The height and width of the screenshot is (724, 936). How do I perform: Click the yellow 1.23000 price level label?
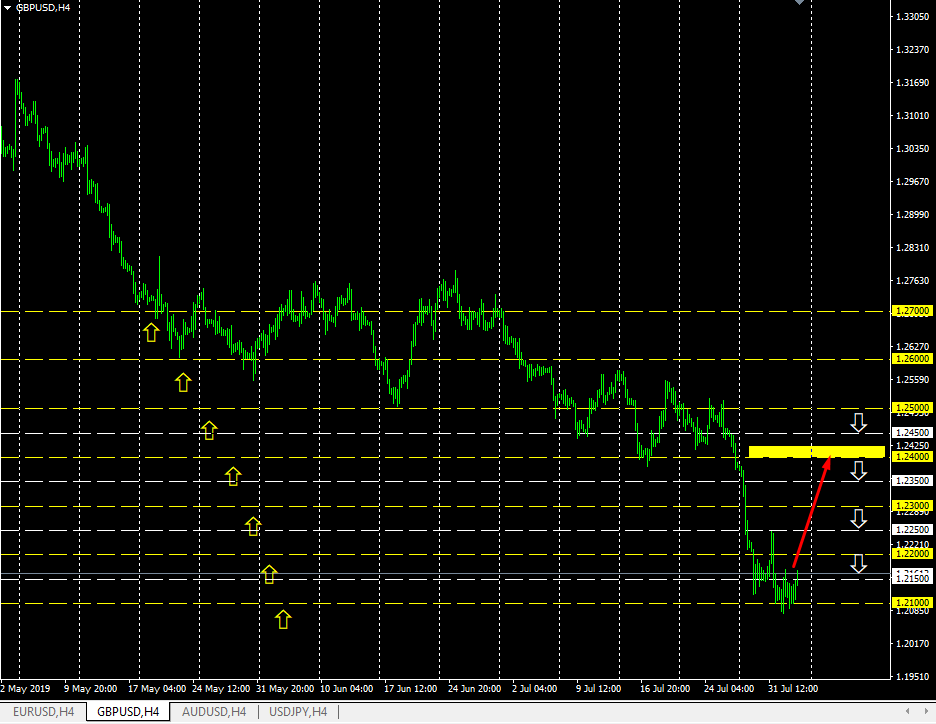pyautogui.click(x=912, y=506)
